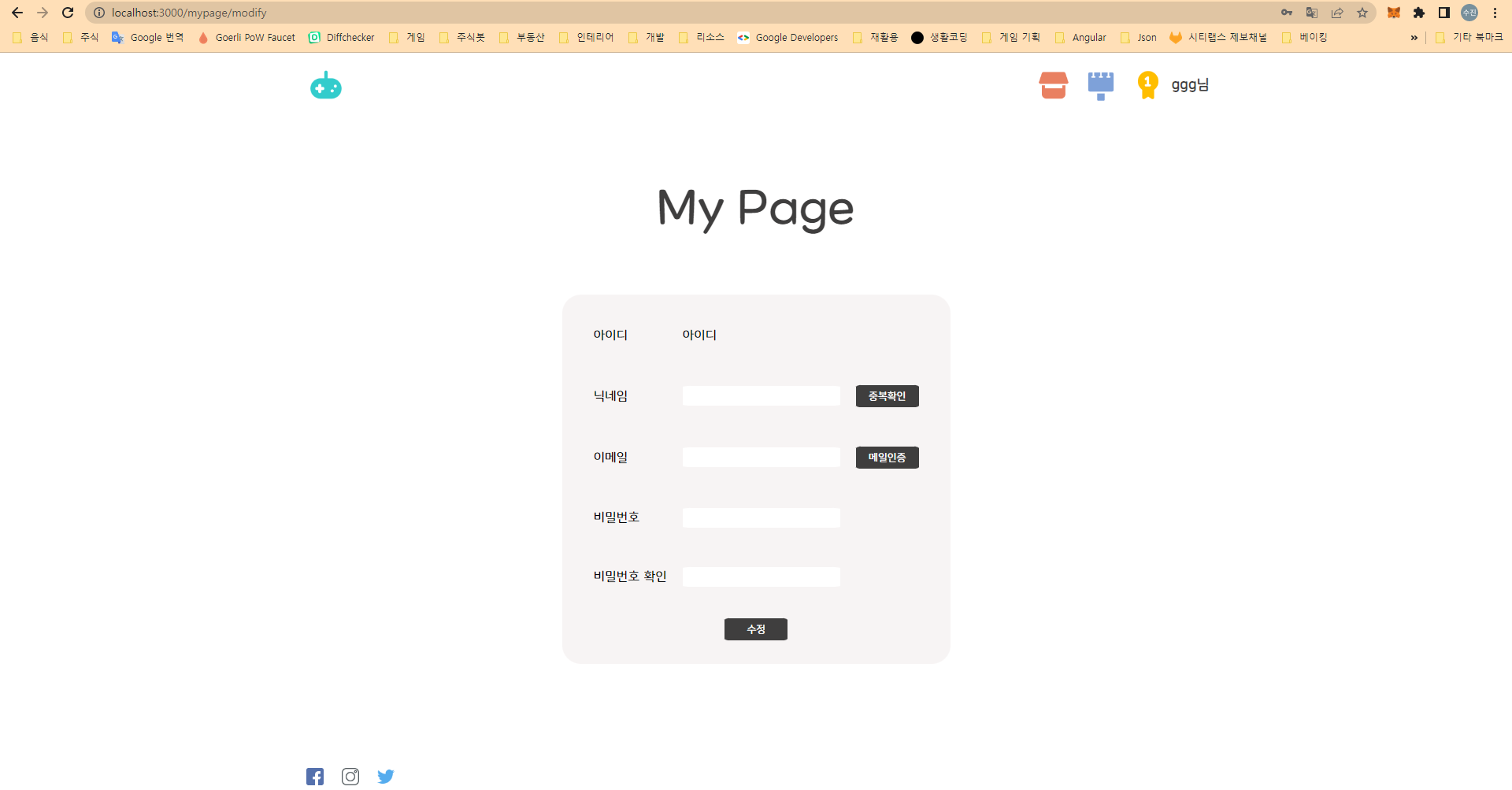Click the share icon in the address bar
This screenshot has height=790, width=1512.
(1338, 13)
